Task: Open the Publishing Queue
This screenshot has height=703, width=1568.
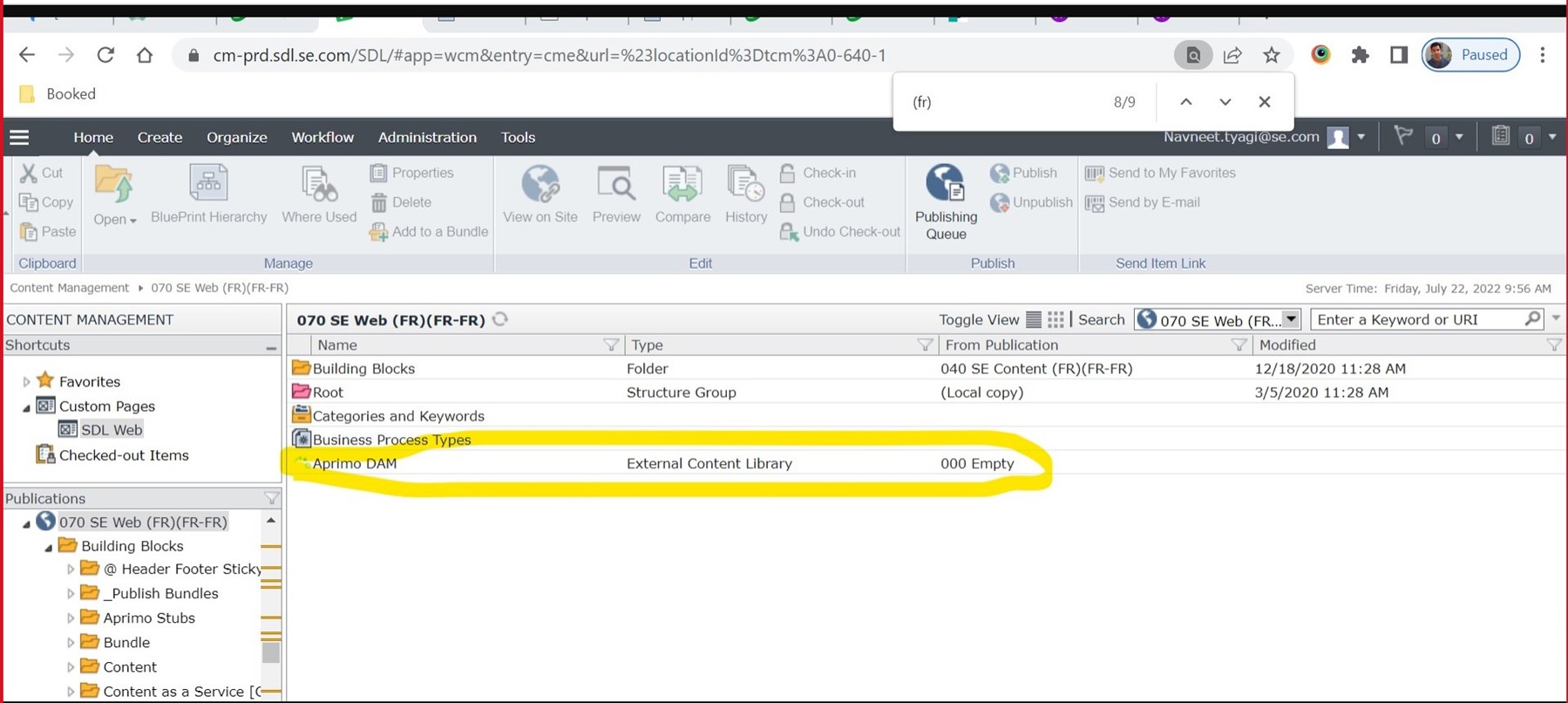Action: [946, 202]
